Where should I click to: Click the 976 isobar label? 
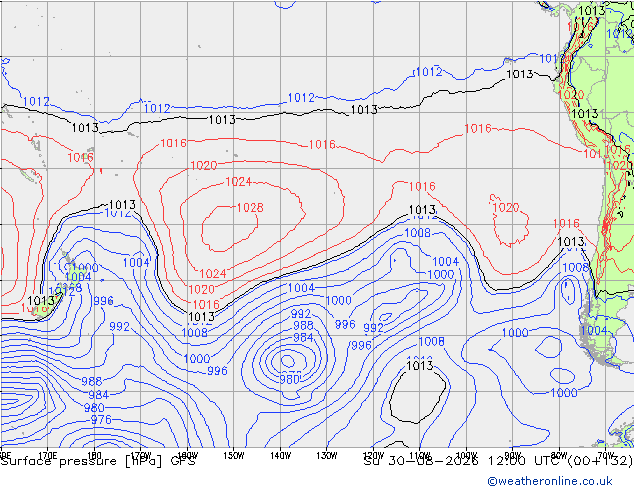pyautogui.click(x=101, y=420)
